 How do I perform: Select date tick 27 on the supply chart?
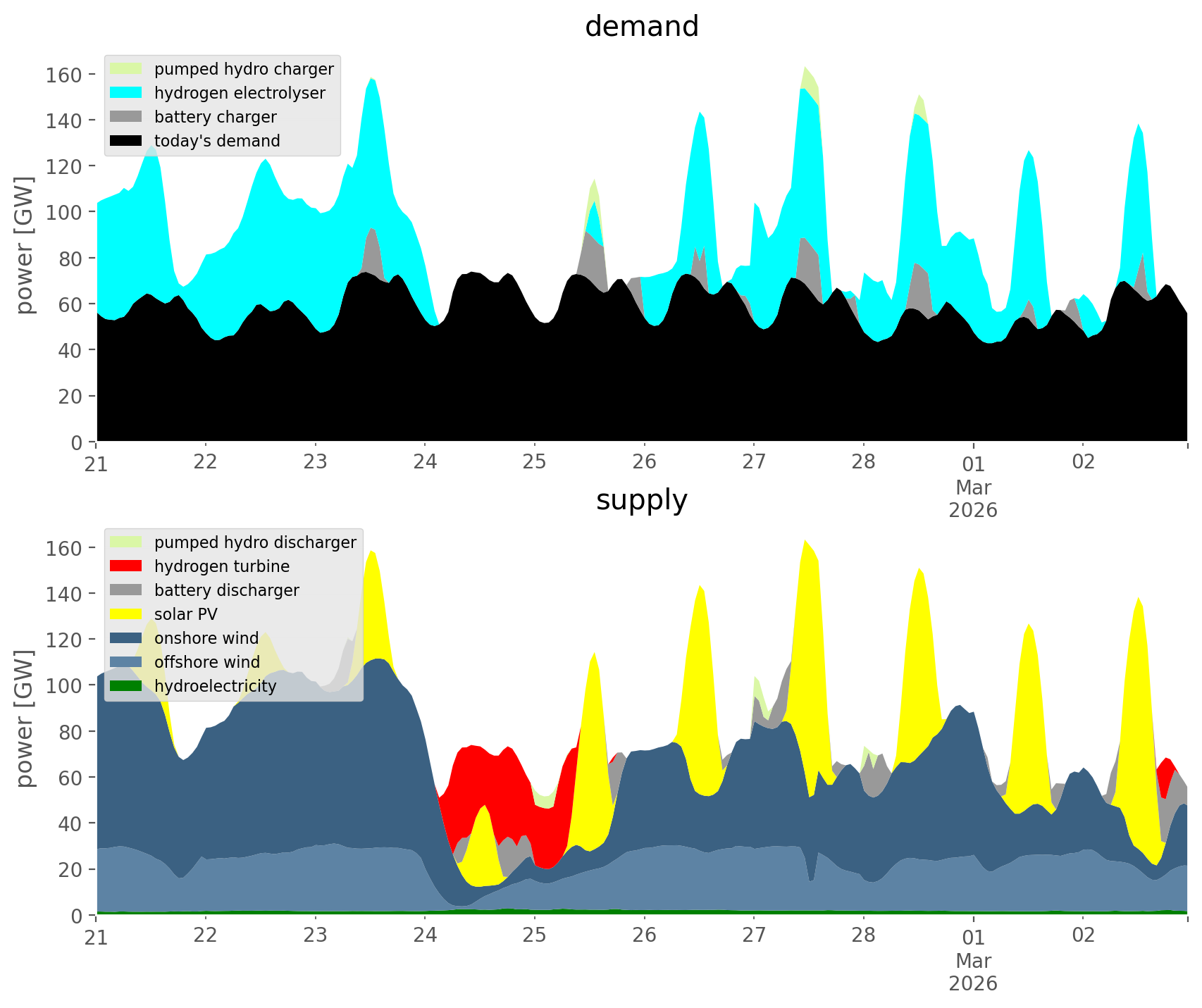pos(754,935)
